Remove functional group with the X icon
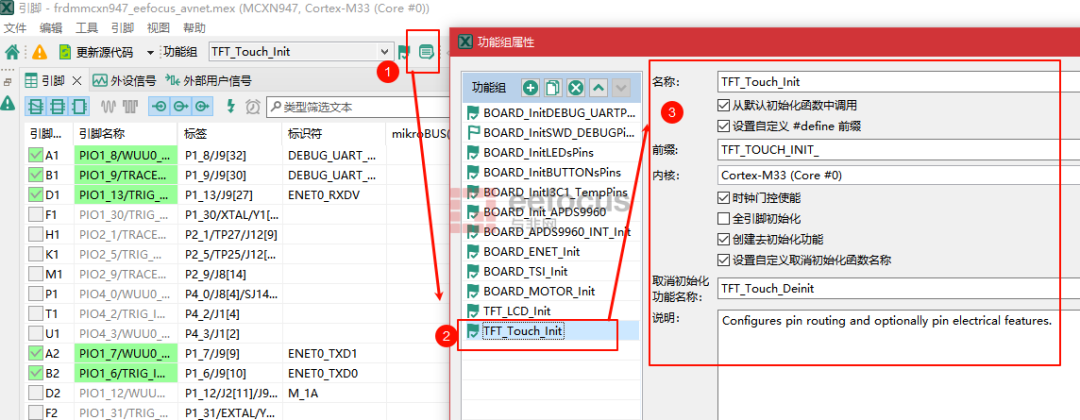The height and width of the screenshot is (420, 1080). [x=576, y=87]
